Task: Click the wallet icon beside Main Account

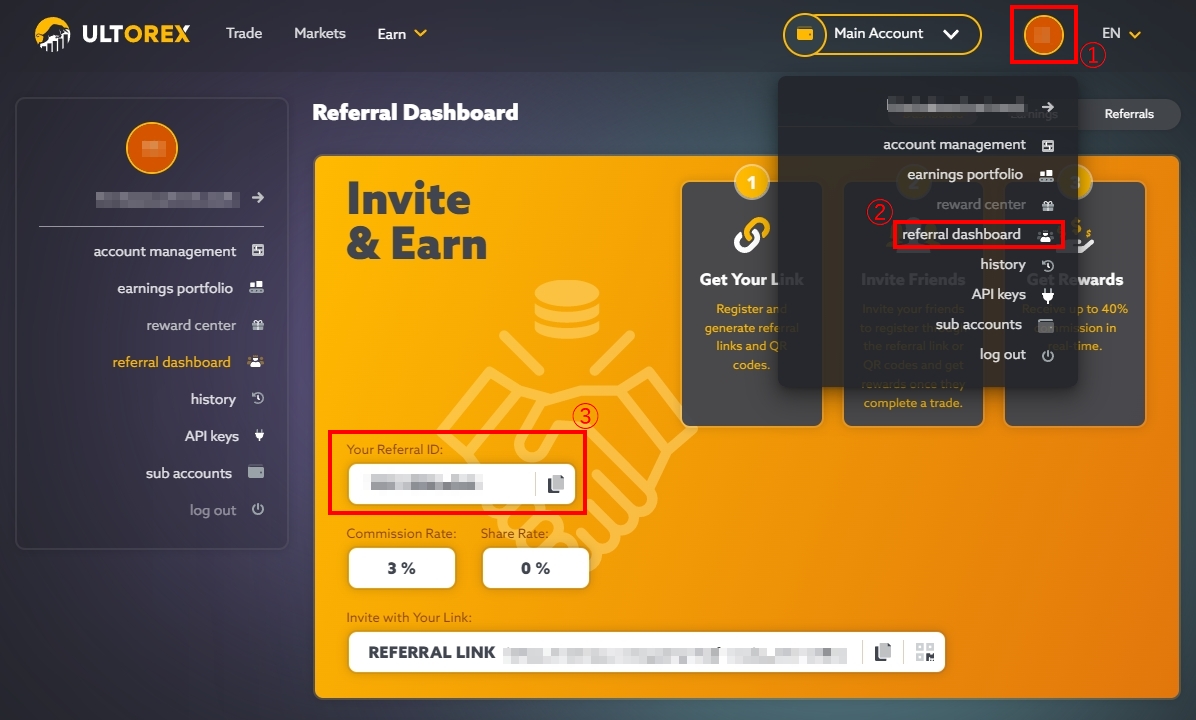Action: click(x=804, y=34)
